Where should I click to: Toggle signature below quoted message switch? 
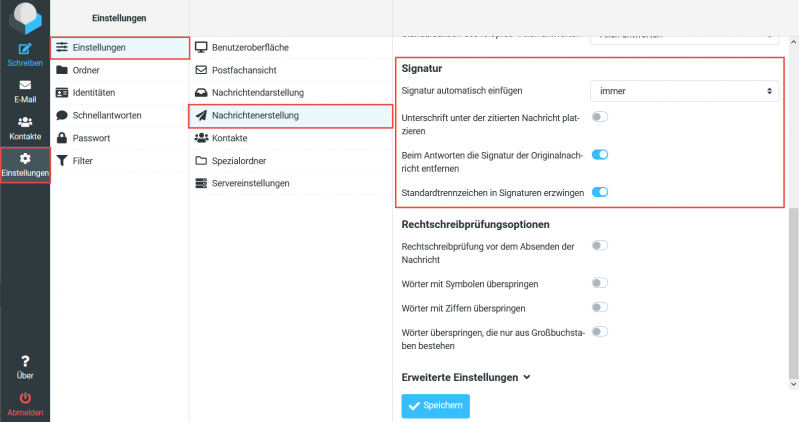pyautogui.click(x=600, y=117)
